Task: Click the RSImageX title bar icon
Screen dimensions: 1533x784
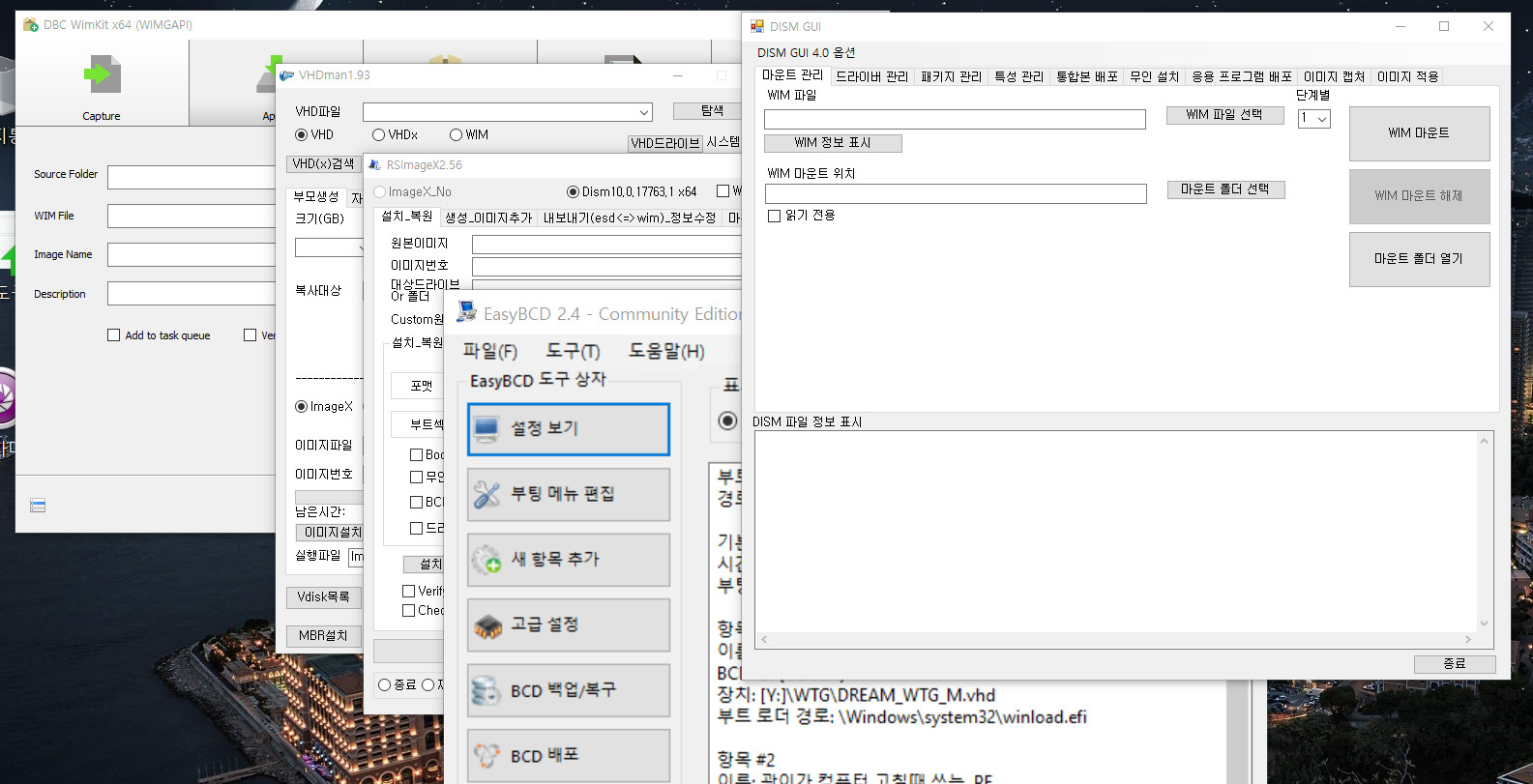Action: point(375,165)
